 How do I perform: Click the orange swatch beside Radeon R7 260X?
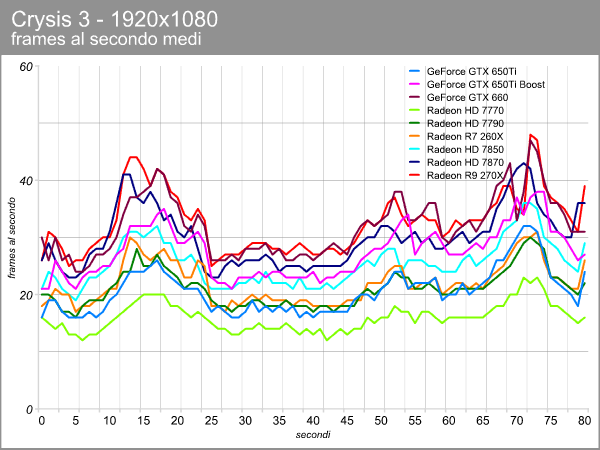(414, 136)
